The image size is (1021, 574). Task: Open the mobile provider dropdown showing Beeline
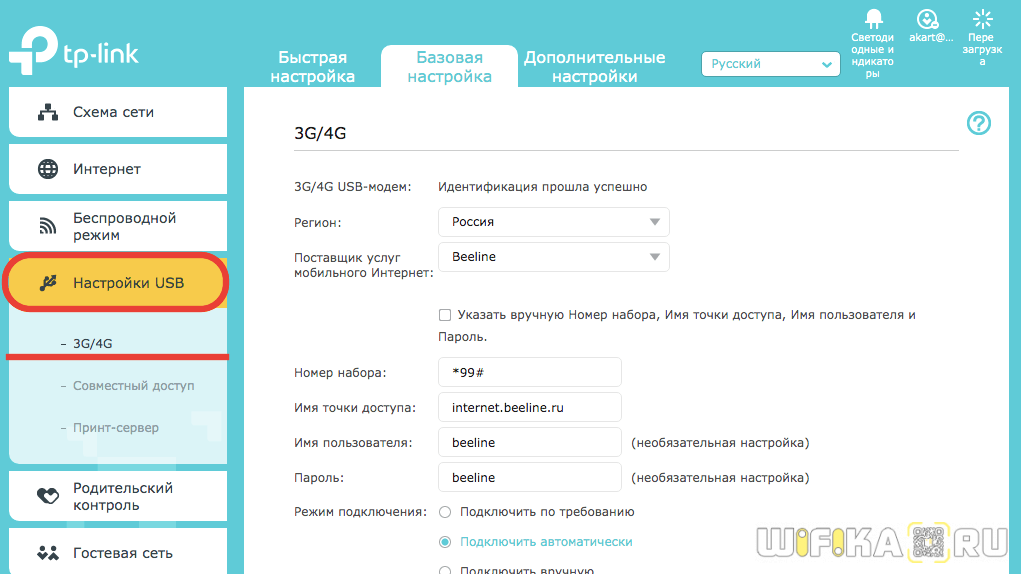pos(553,257)
